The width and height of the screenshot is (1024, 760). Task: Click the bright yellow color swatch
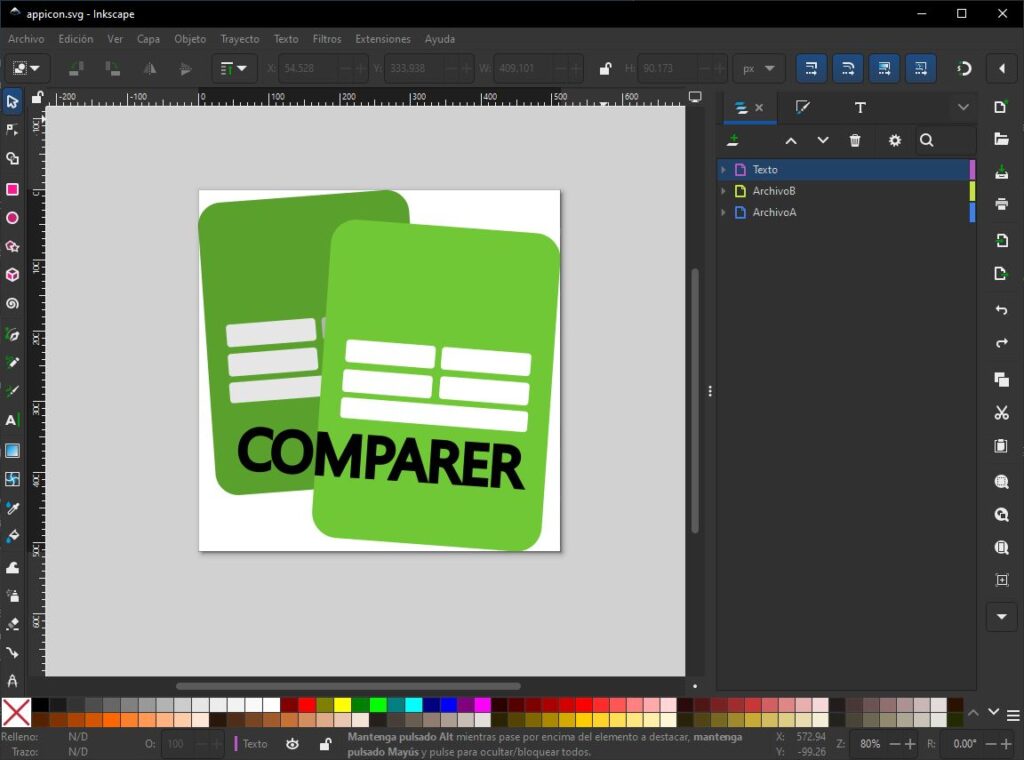pos(342,705)
